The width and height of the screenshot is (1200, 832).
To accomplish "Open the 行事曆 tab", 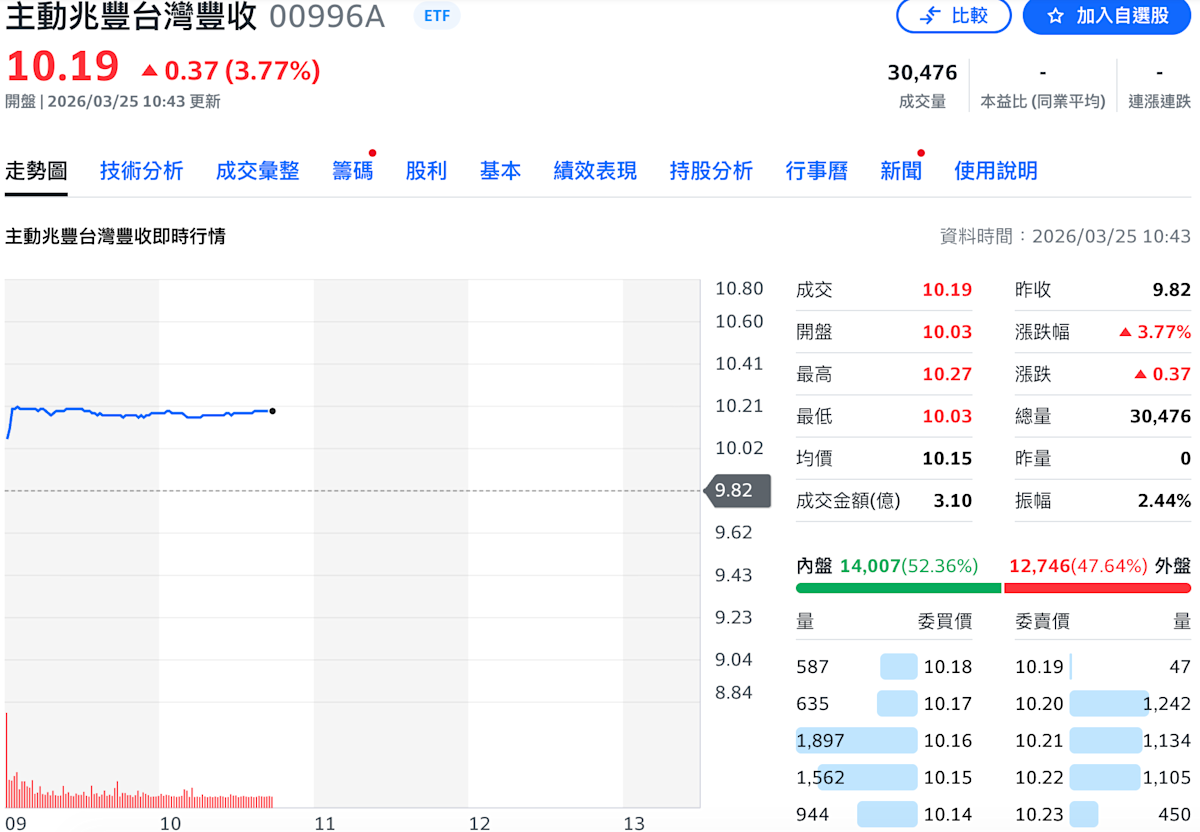I will 816,171.
